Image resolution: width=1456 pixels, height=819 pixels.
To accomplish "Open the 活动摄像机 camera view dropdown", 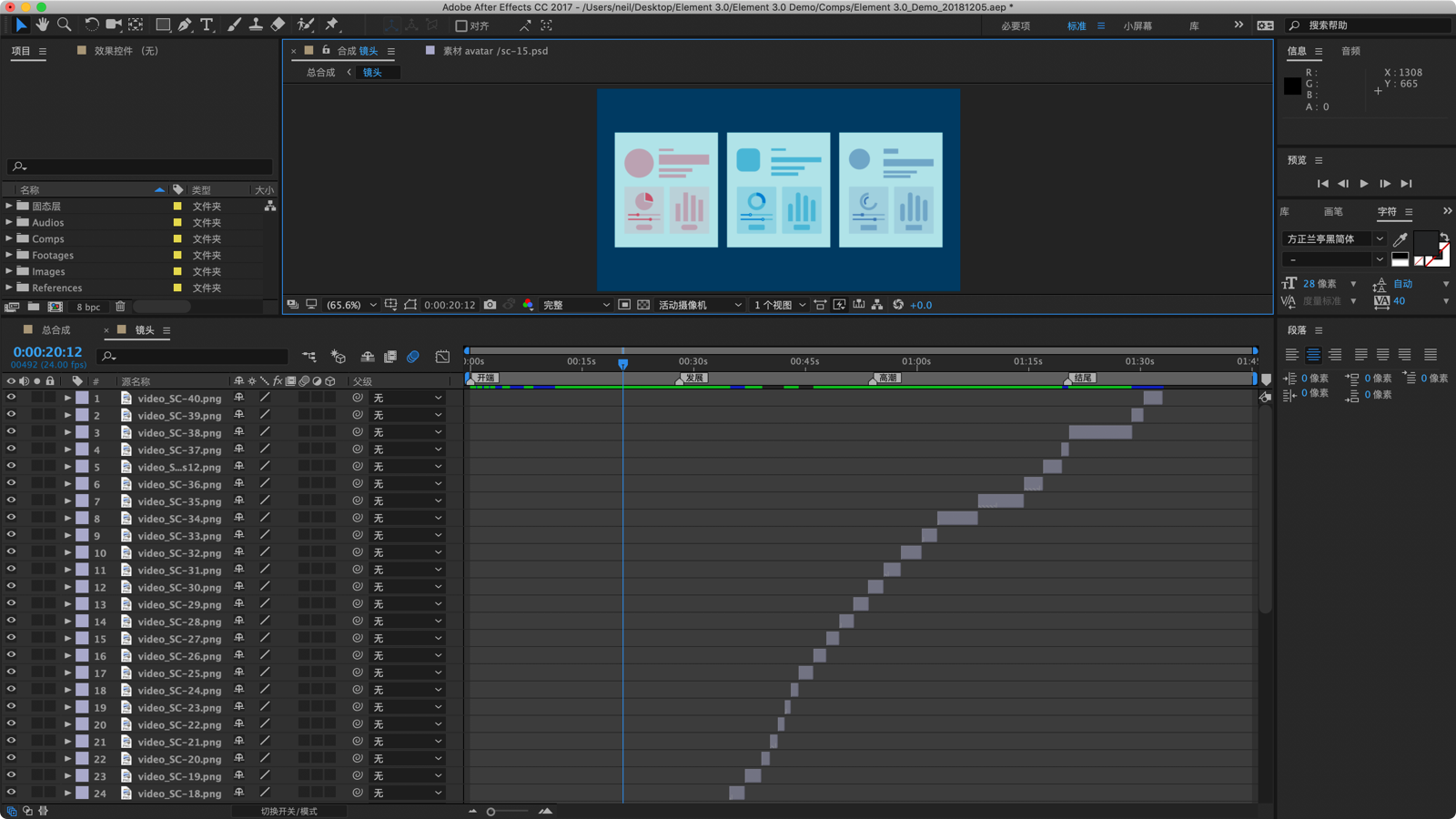I will [x=700, y=305].
